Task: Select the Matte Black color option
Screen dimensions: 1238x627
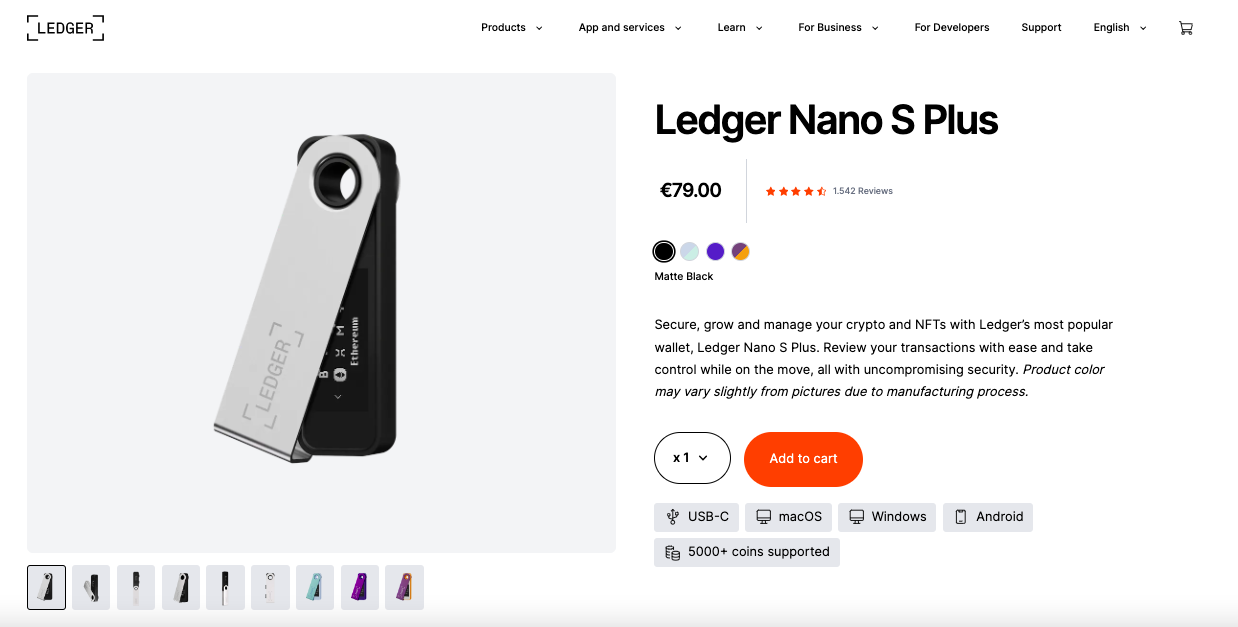Action: coord(664,251)
